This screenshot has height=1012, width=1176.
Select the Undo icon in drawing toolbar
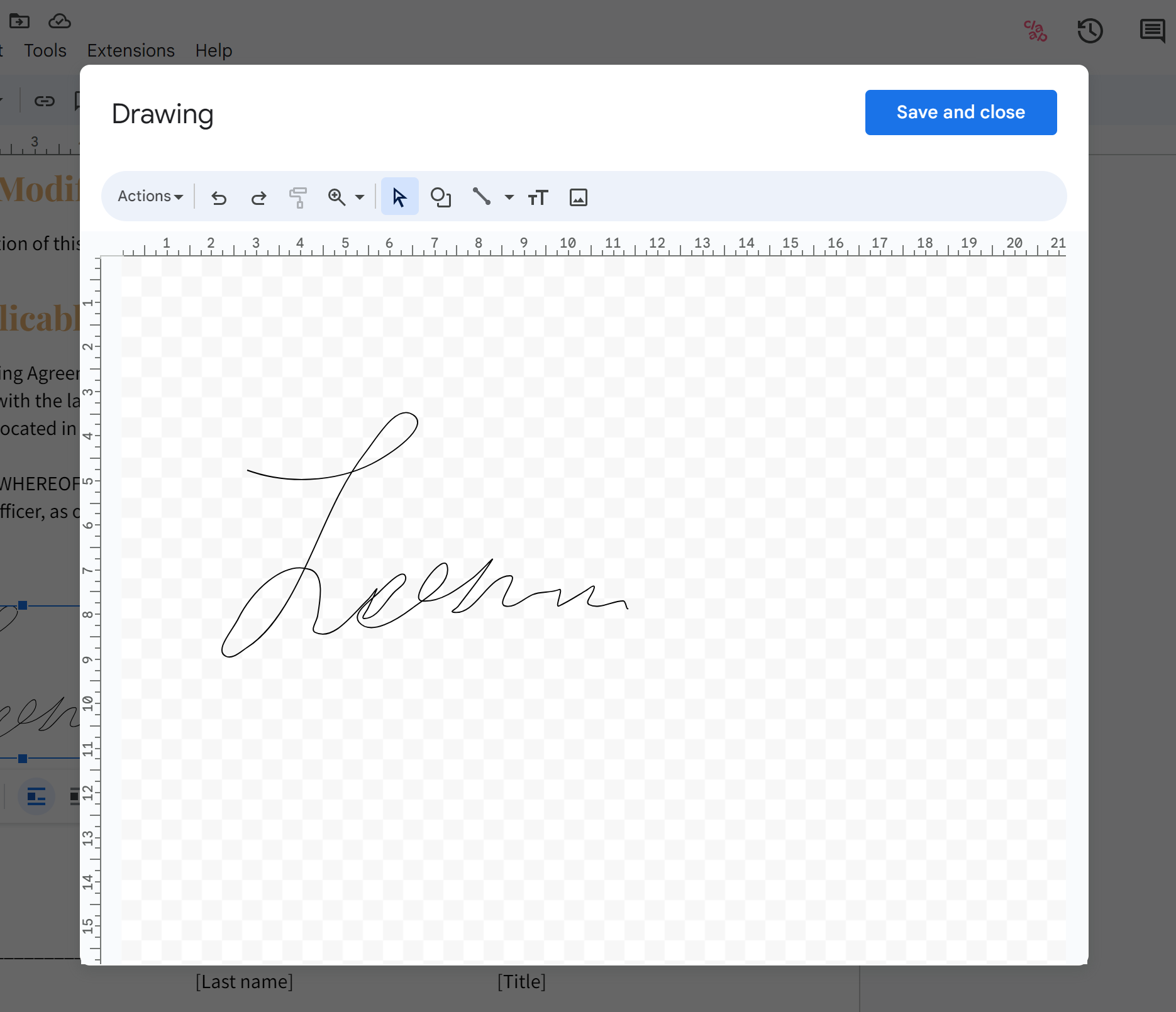pos(218,197)
